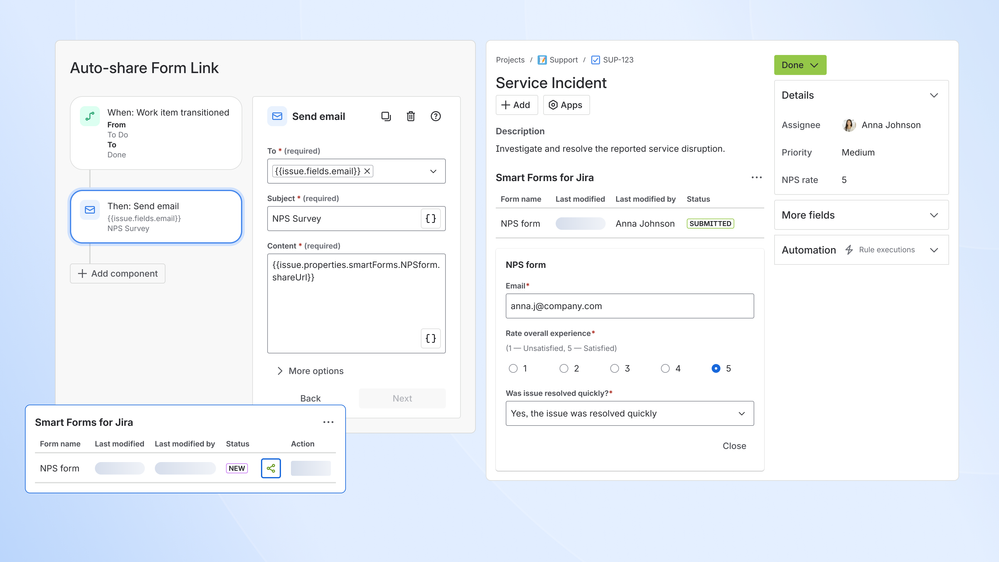Open Support breadcrumb link
This screenshot has width=999, height=562.
[563, 60]
